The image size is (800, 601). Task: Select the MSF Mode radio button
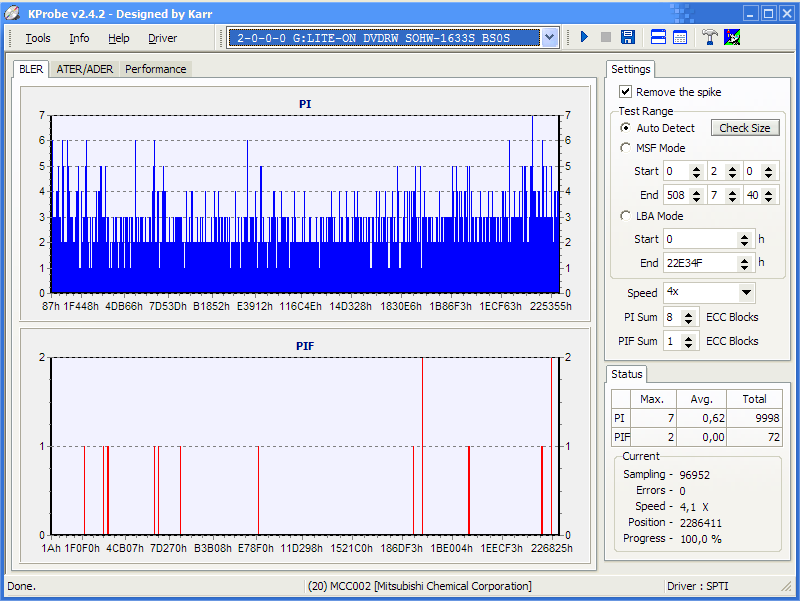tap(626, 148)
